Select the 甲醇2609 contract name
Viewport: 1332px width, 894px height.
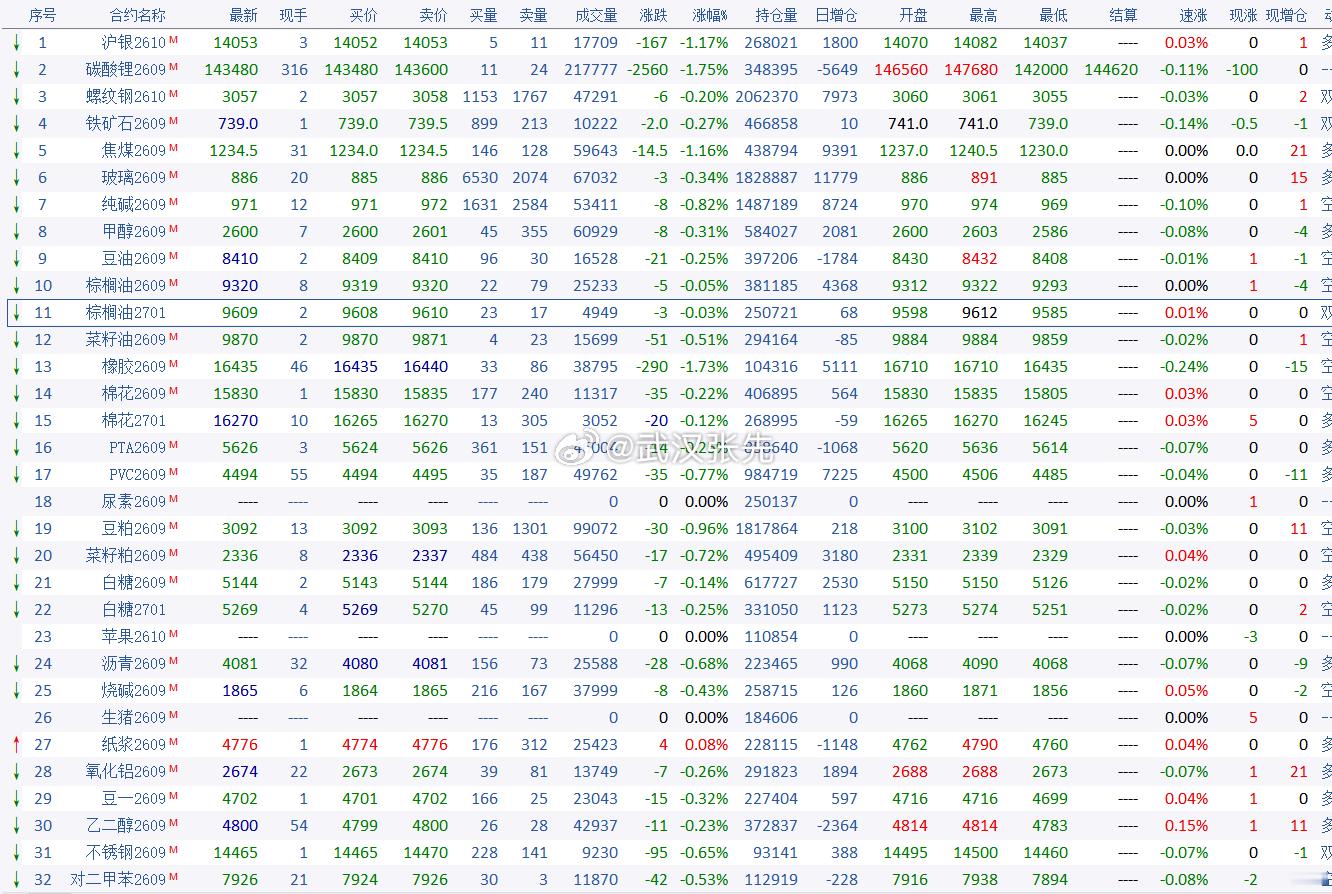pyautogui.click(x=133, y=231)
